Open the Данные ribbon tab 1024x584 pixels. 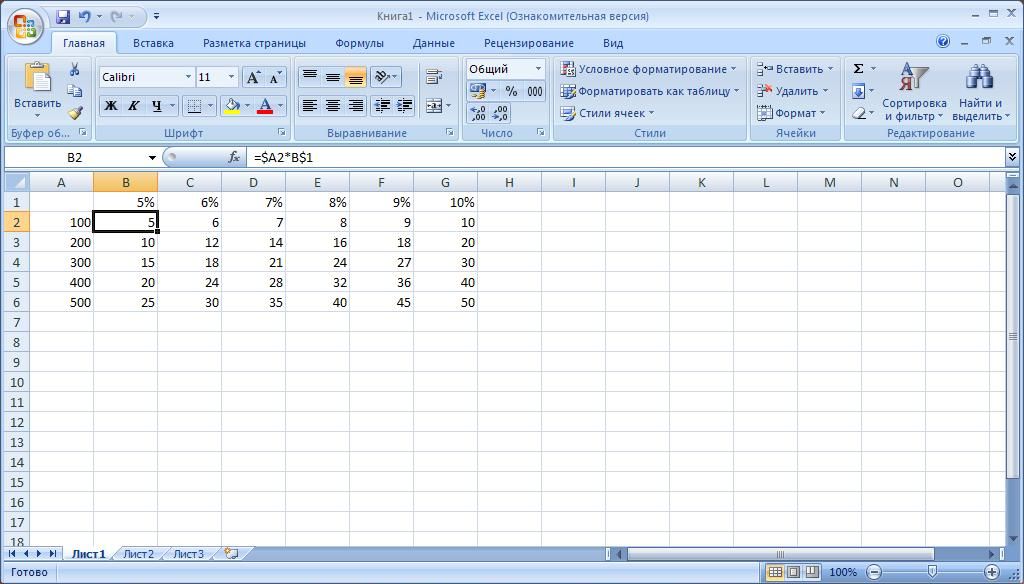(x=434, y=43)
